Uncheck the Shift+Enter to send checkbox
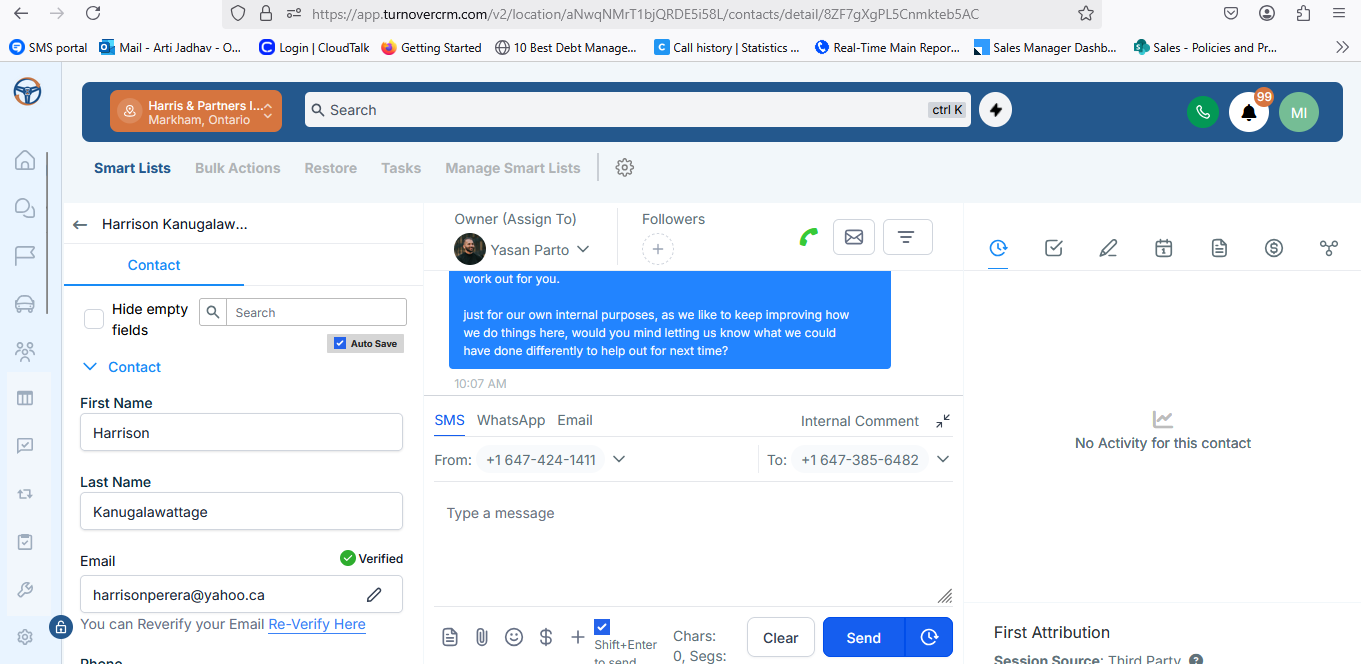The image size is (1361, 664). 602,627
